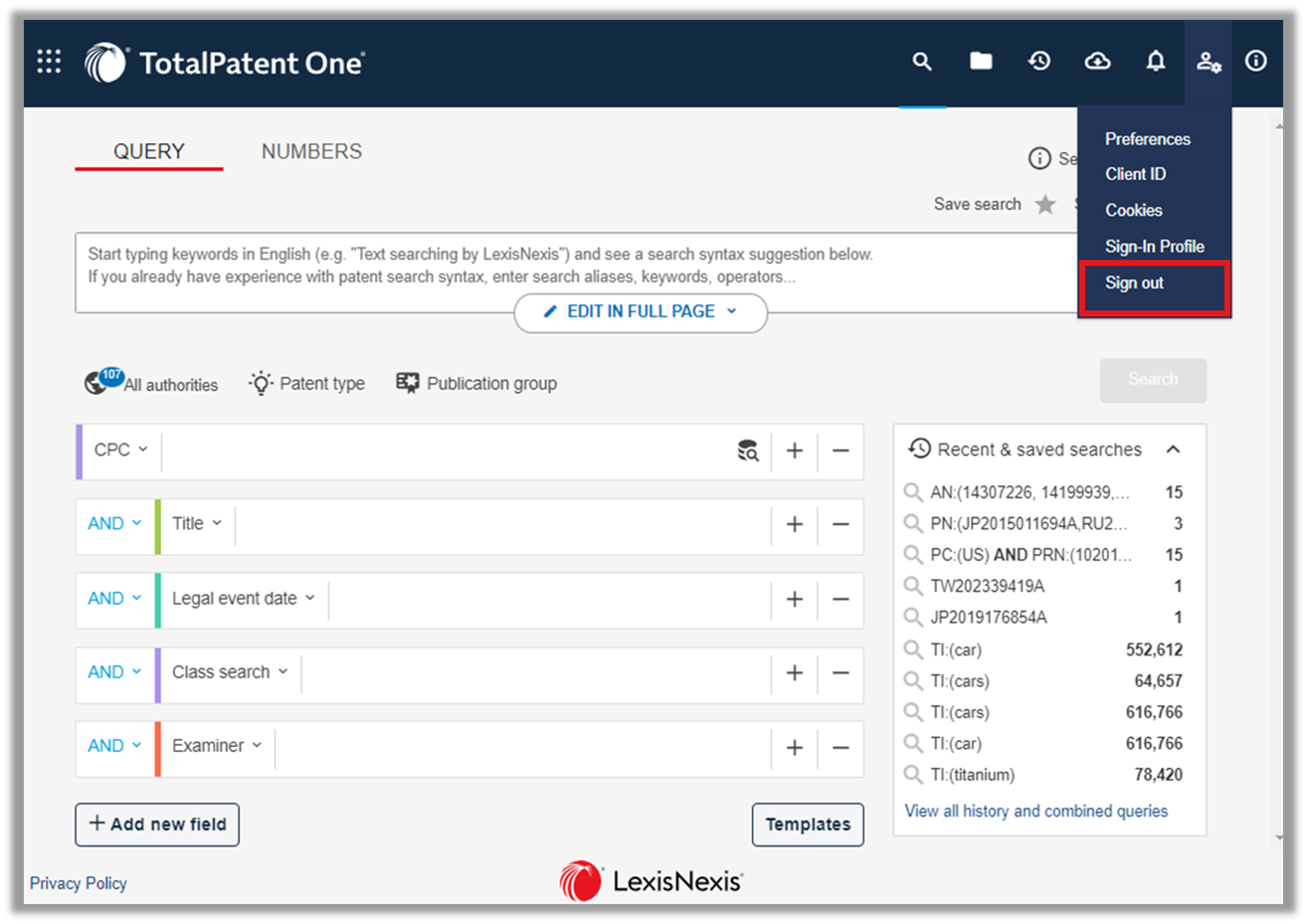Screen dimensions: 1307x924
Task: Click the information icon
Action: coord(1255,61)
